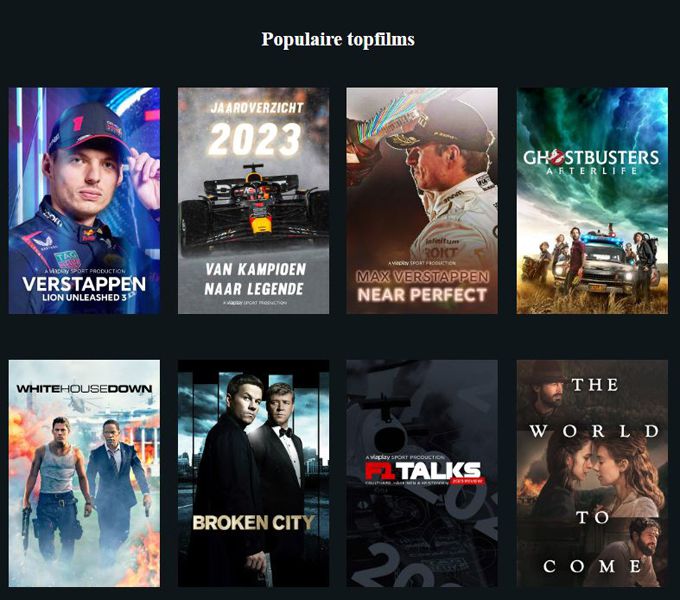Click Van Kampioen Naar Legende text
Screen dimensions: 680x600
(255, 279)
